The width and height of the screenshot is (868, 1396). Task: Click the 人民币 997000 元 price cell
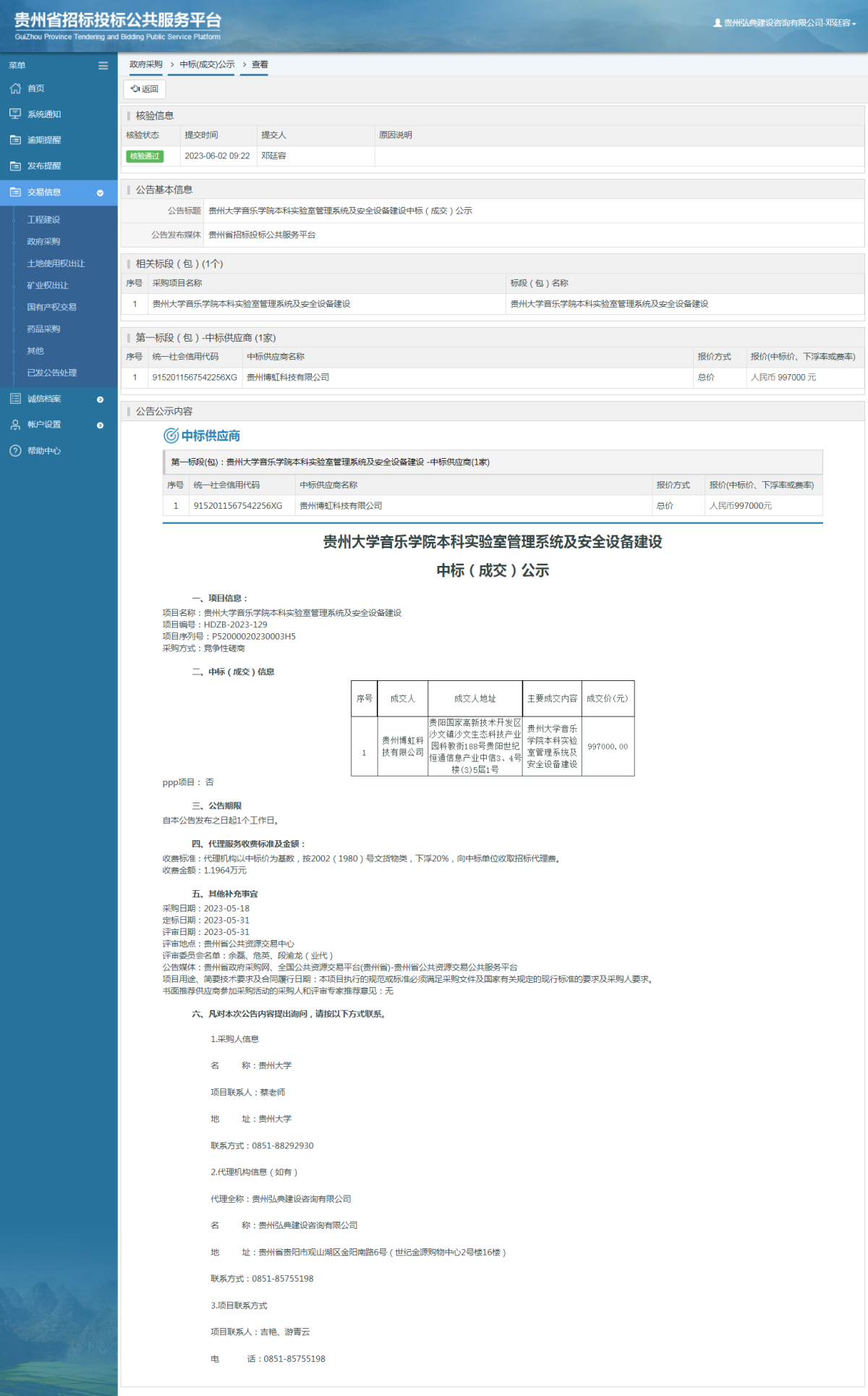click(783, 378)
